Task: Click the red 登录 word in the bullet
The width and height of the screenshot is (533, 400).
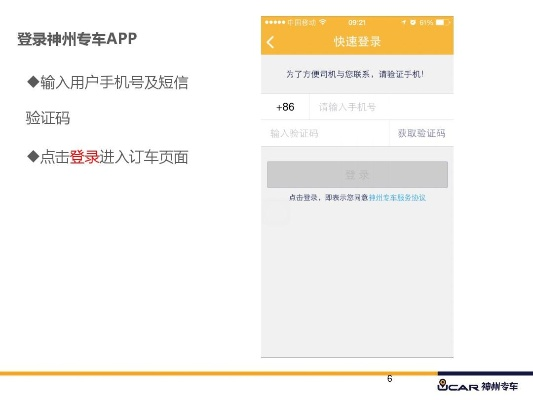Action: click(x=84, y=157)
